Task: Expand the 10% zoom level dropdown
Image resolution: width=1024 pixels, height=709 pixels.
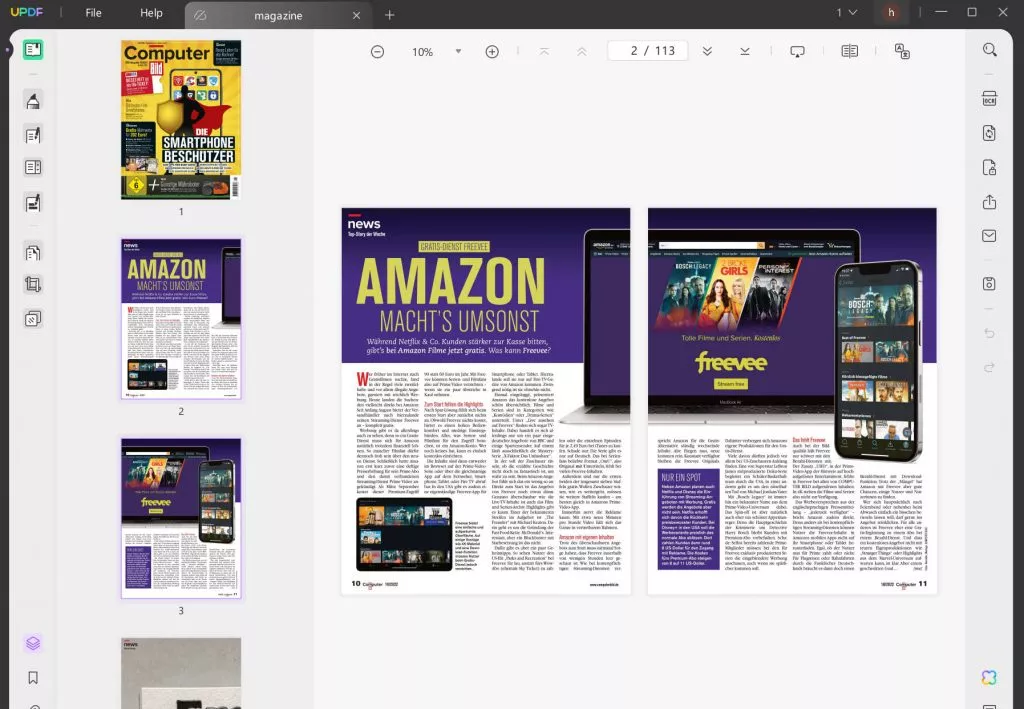Action: click(458, 51)
